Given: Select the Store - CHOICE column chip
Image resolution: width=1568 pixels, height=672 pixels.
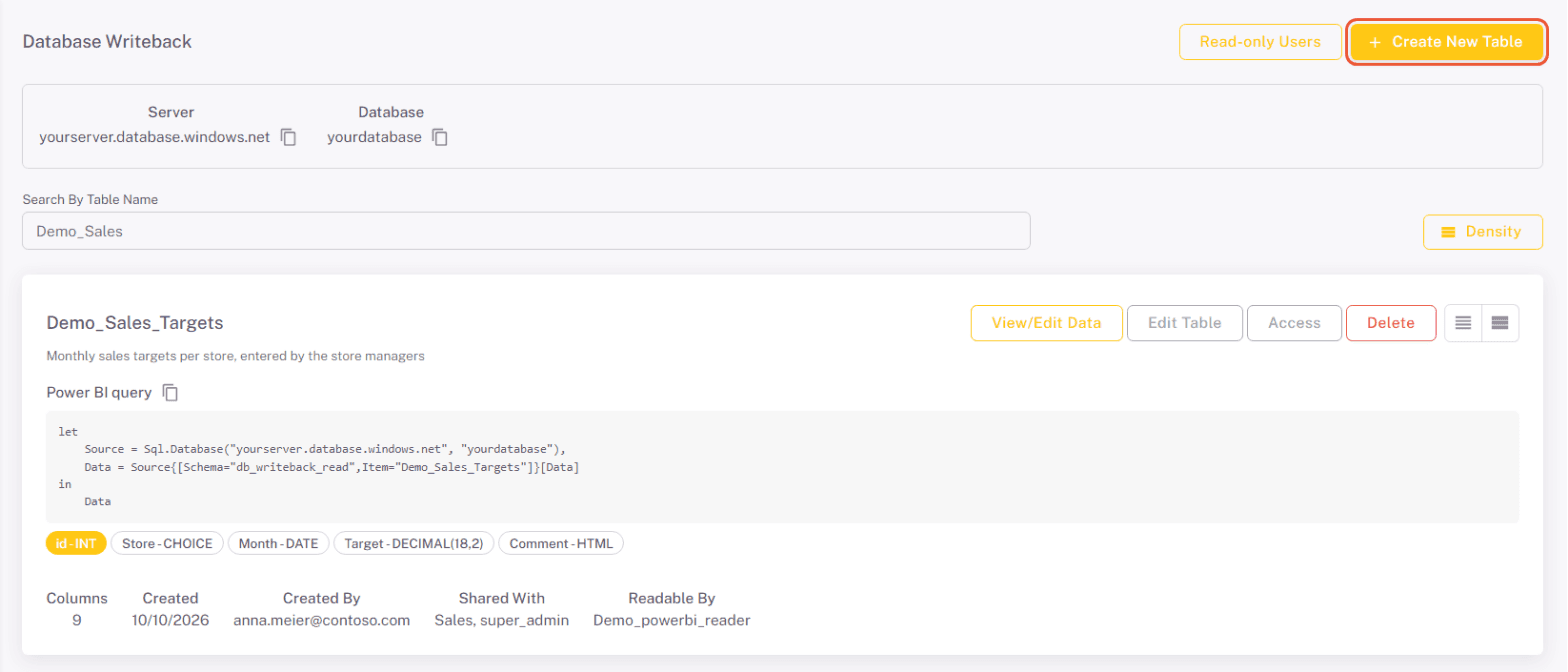Looking at the screenshot, I should pos(167,543).
